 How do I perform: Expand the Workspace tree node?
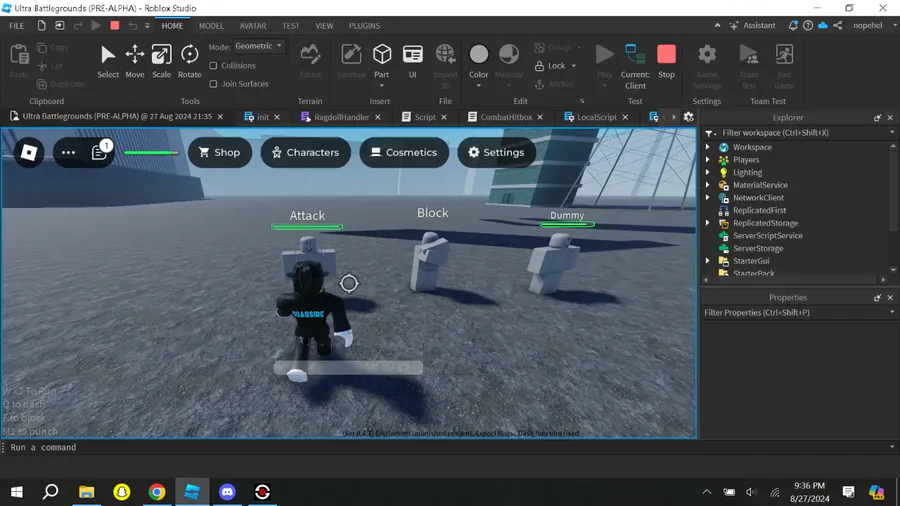tap(708, 147)
